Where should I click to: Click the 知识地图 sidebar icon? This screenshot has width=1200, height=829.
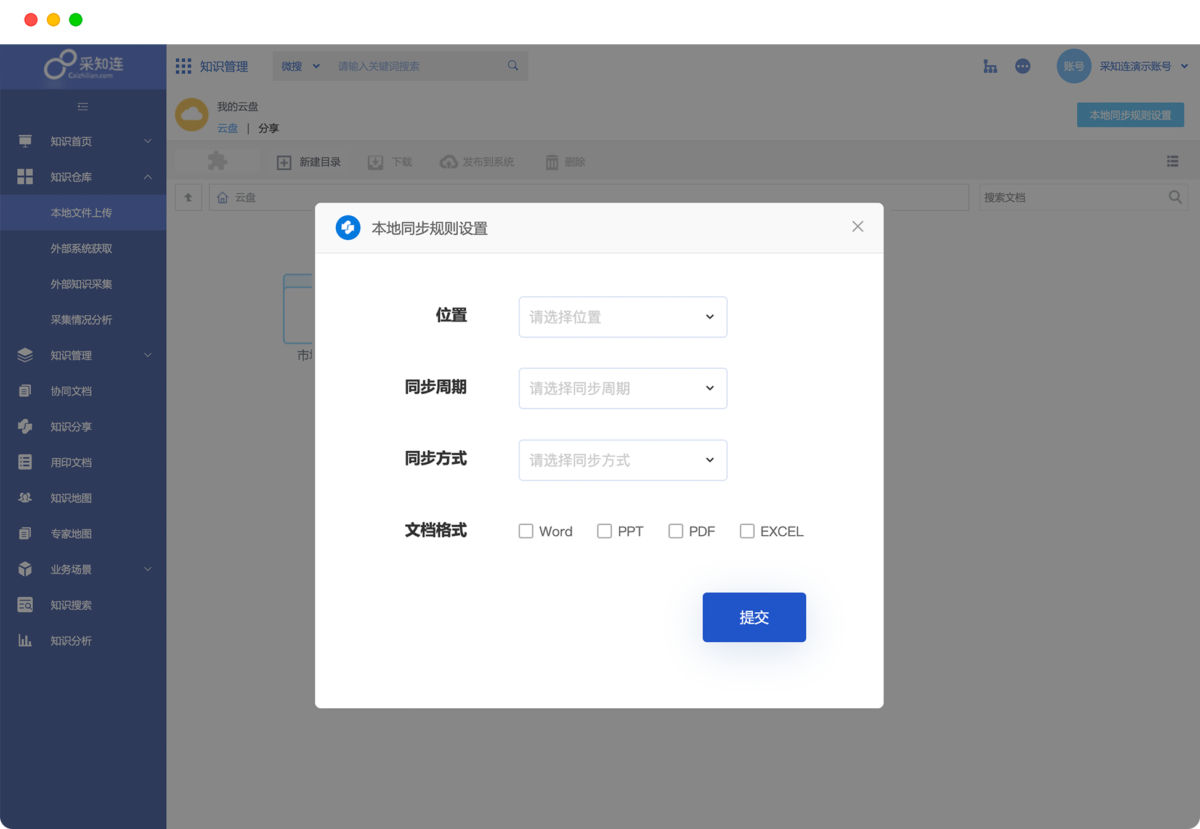(25, 498)
